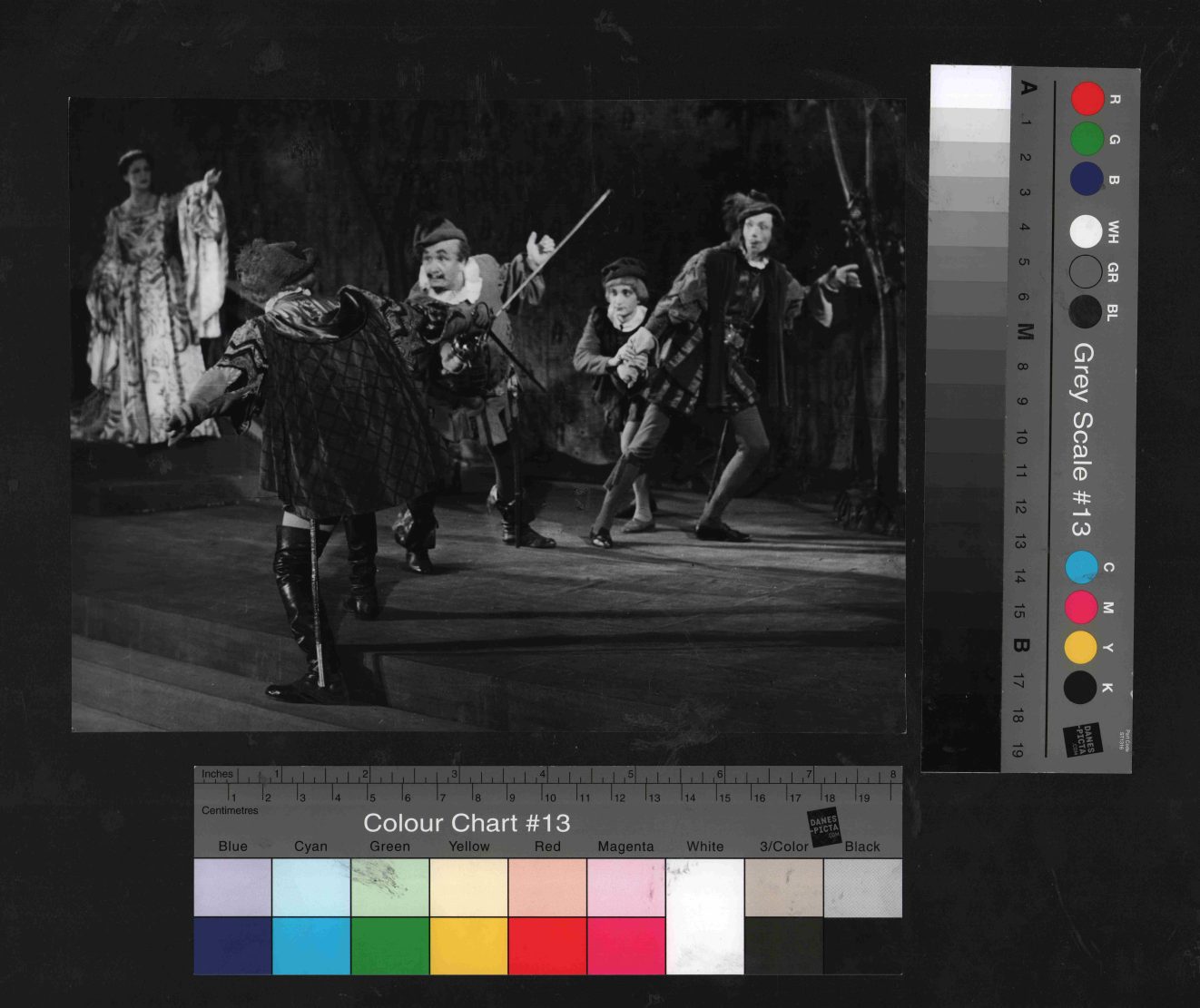Click the dark blue swatch in Colour Chart
Viewport: 1200px width, 1008px height.
(232, 945)
